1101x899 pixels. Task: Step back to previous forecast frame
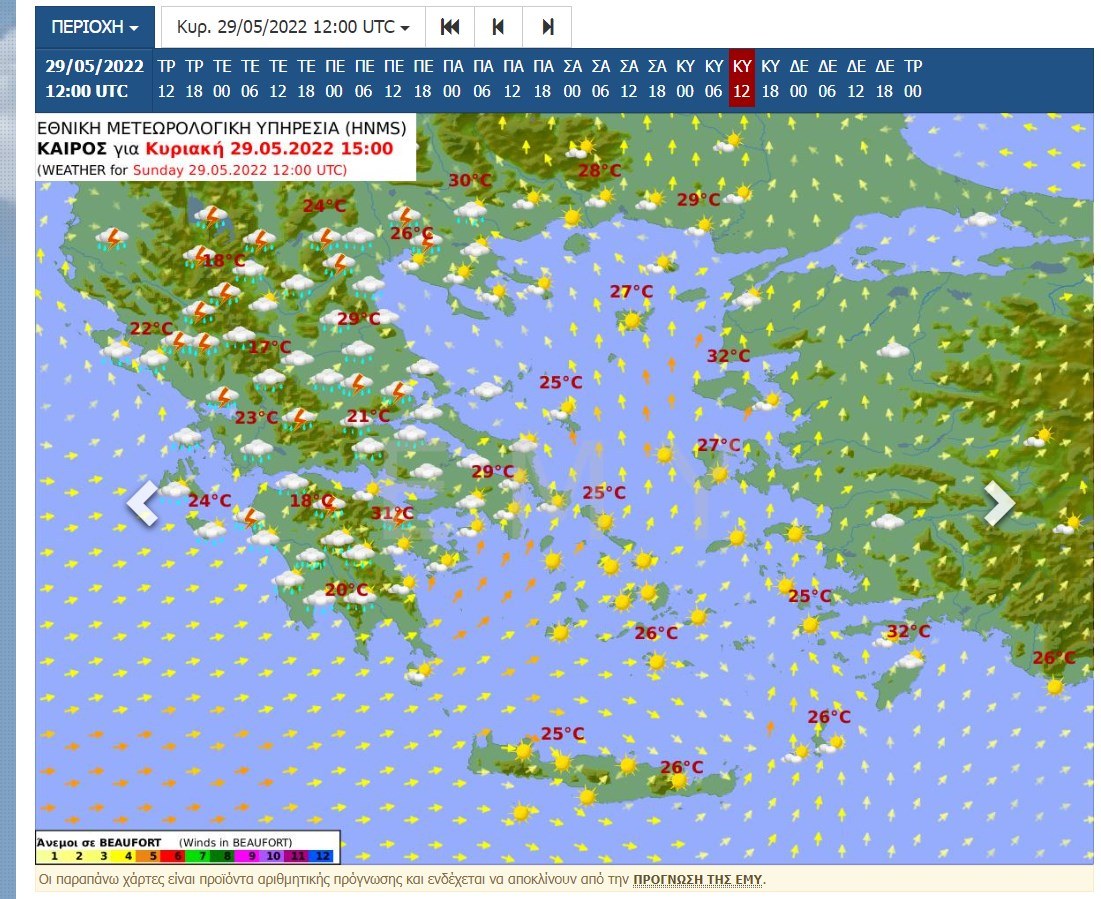(498, 27)
